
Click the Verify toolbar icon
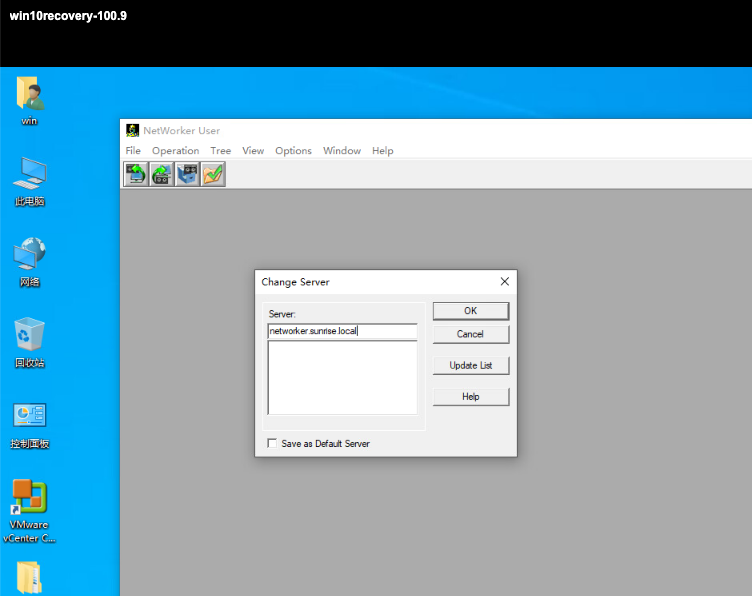pos(213,174)
